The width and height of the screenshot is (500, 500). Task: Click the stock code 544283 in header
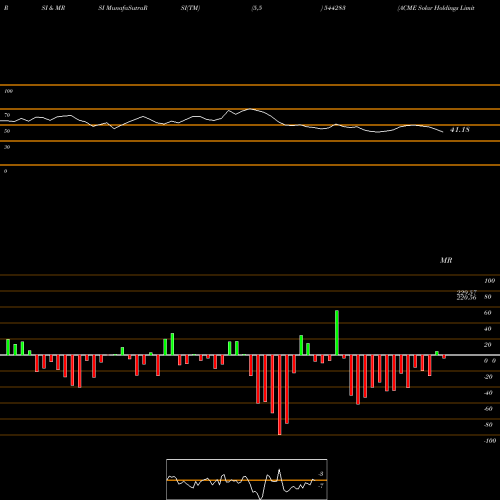point(334,8)
